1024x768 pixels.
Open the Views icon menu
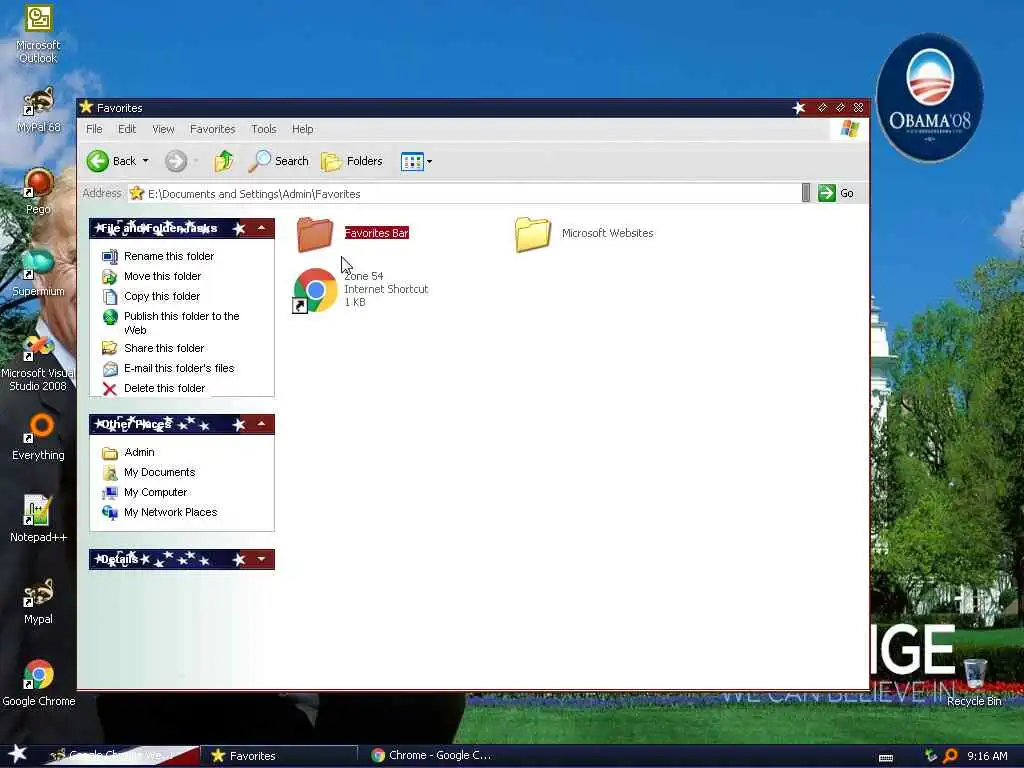416,161
